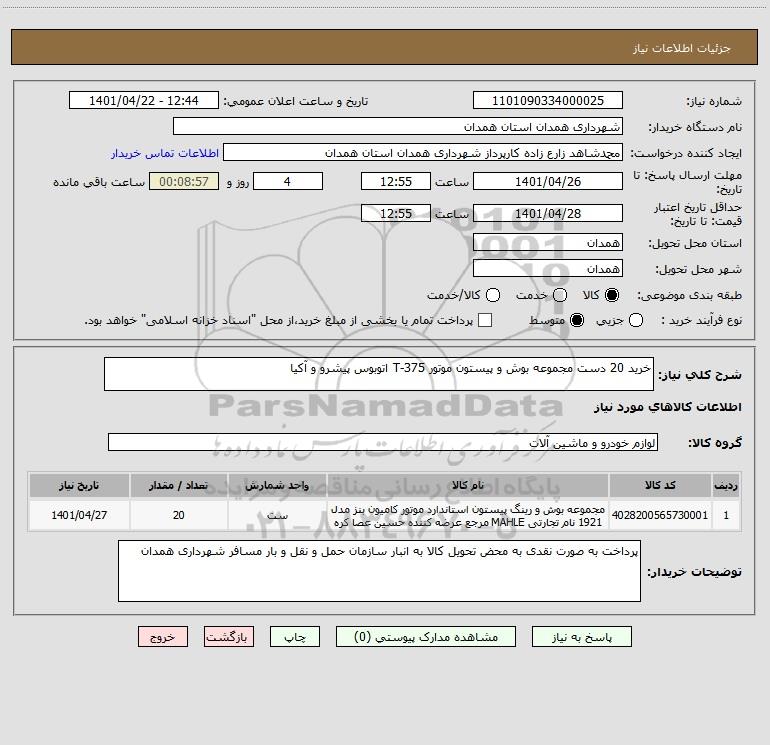This screenshot has width=770, height=745.
Task: Click the ردیف column header
Action: (x=726, y=485)
